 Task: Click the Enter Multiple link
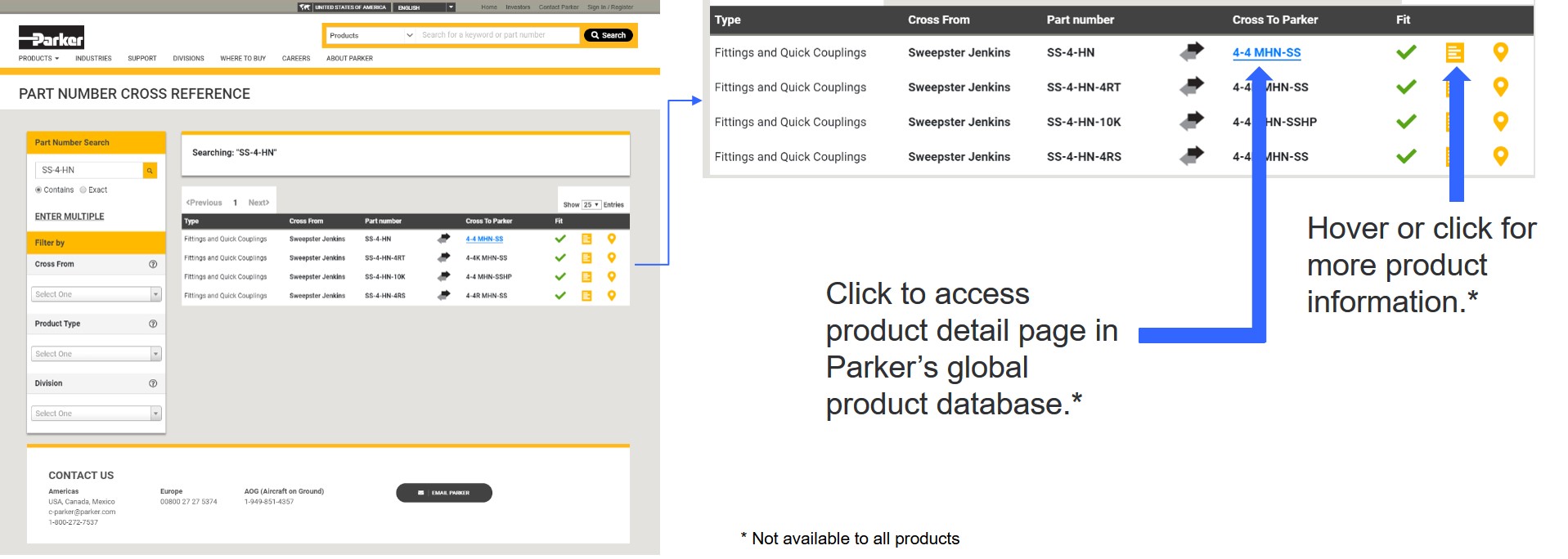70,217
